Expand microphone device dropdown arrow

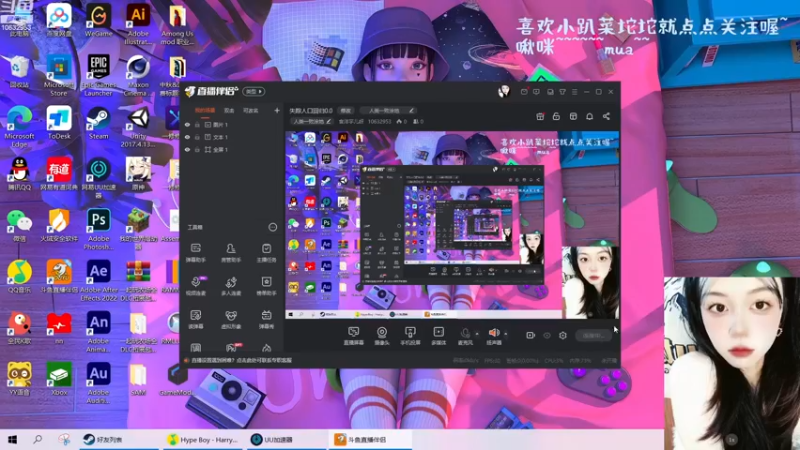pos(477,334)
